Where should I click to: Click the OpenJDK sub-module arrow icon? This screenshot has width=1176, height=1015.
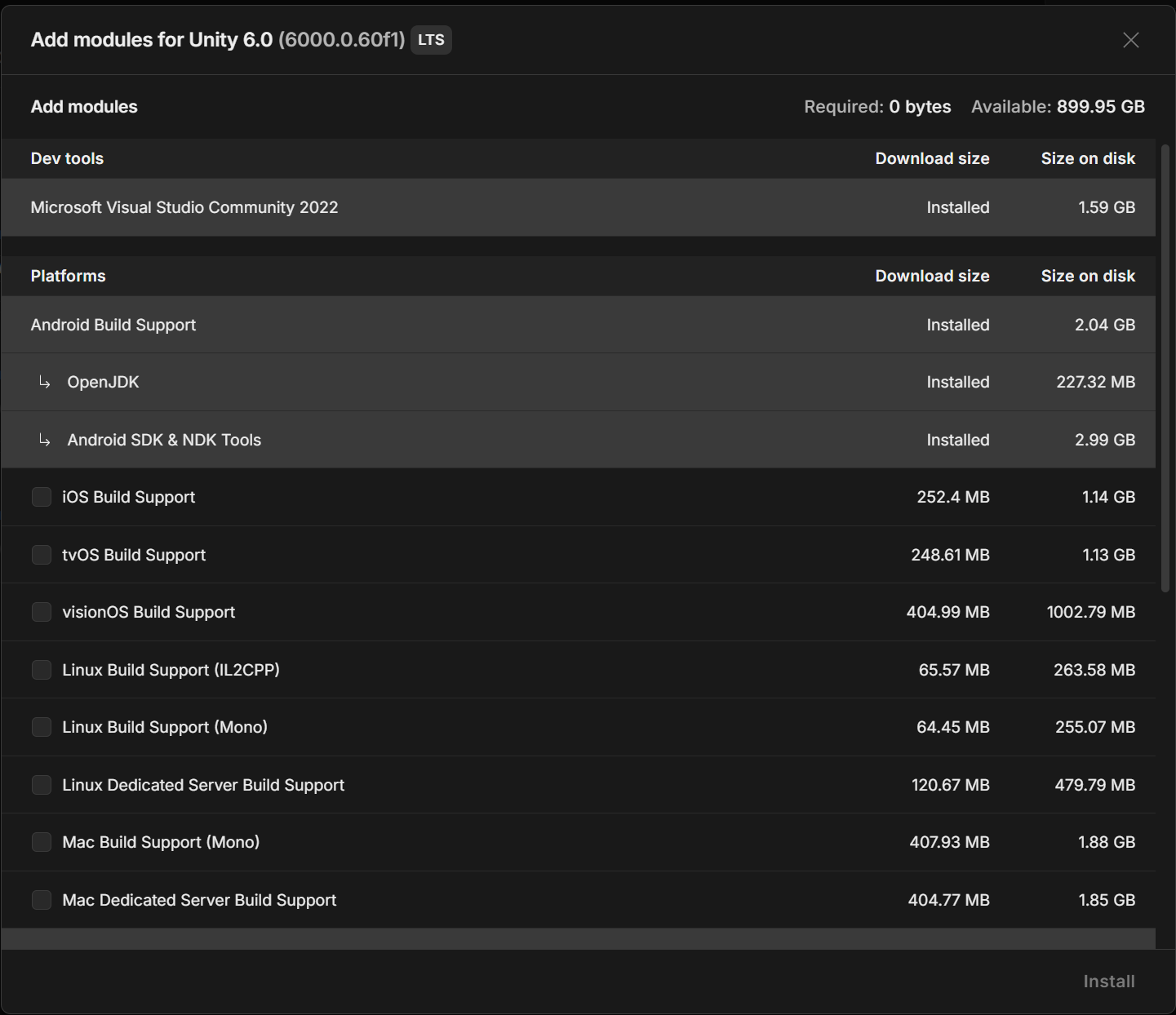pyautogui.click(x=45, y=382)
